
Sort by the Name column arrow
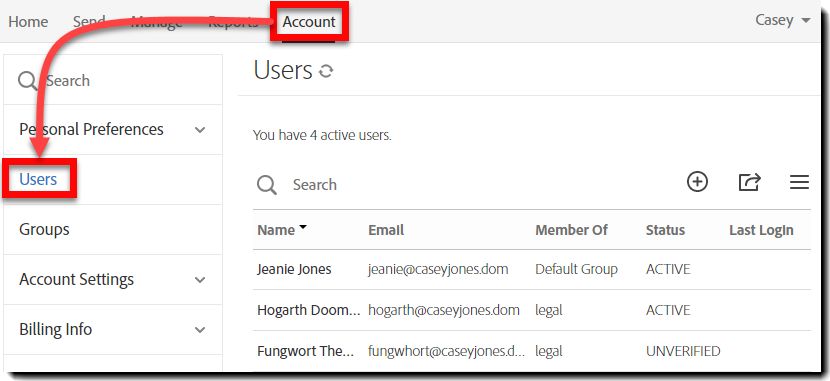[303, 227]
